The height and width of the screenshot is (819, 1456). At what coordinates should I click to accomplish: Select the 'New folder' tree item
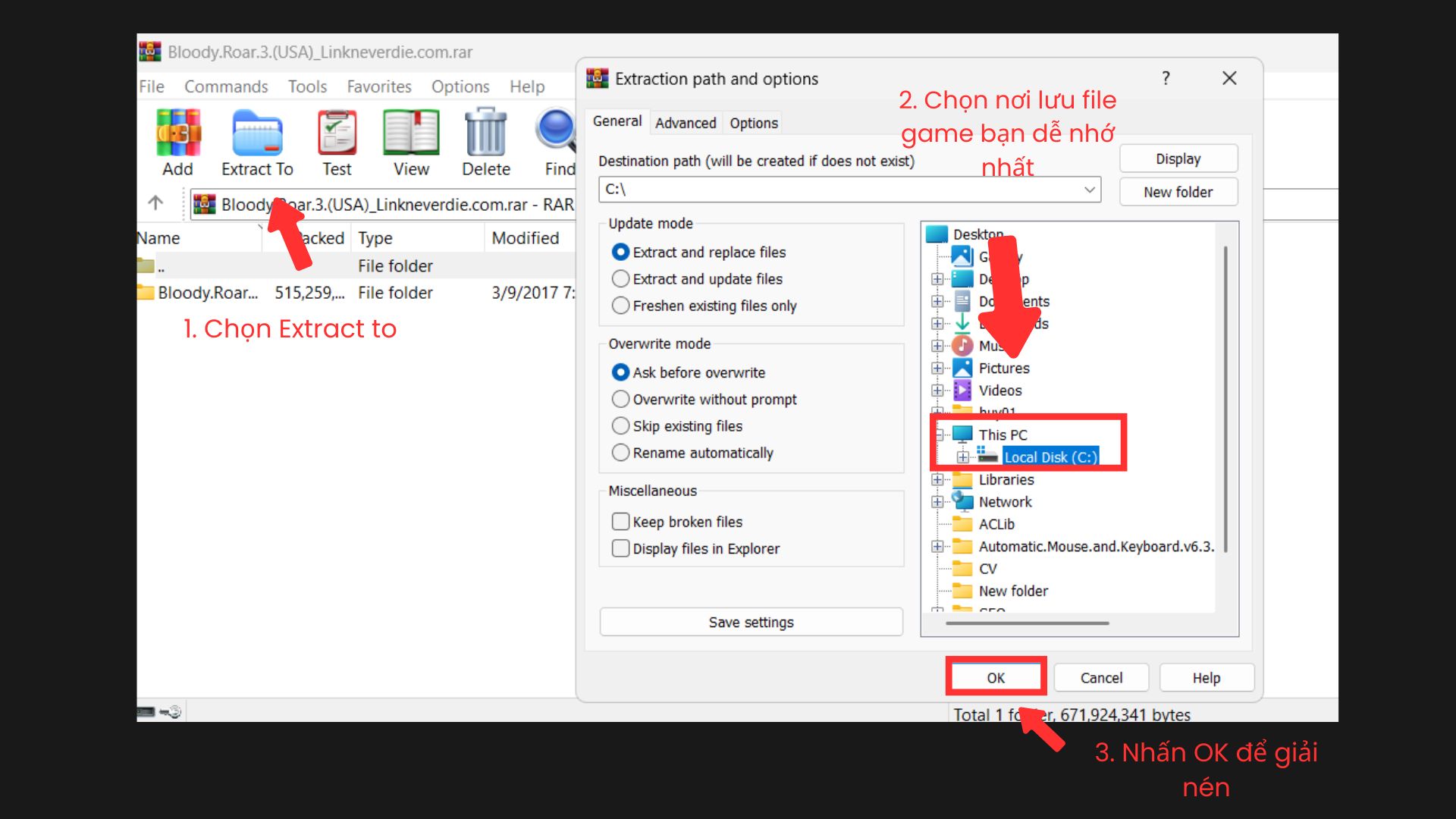1013,591
